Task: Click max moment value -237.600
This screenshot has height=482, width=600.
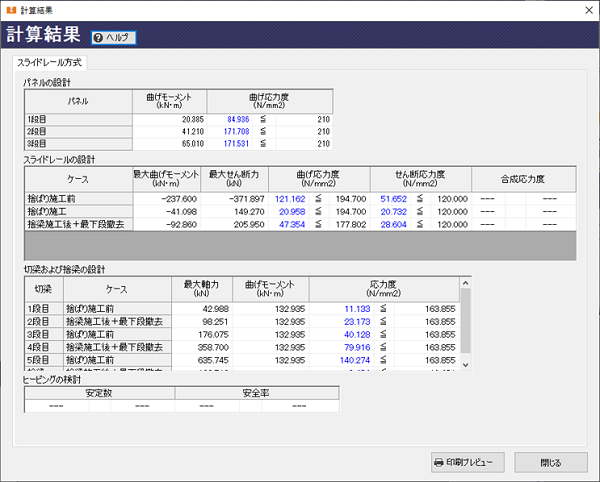Action: click(179, 199)
